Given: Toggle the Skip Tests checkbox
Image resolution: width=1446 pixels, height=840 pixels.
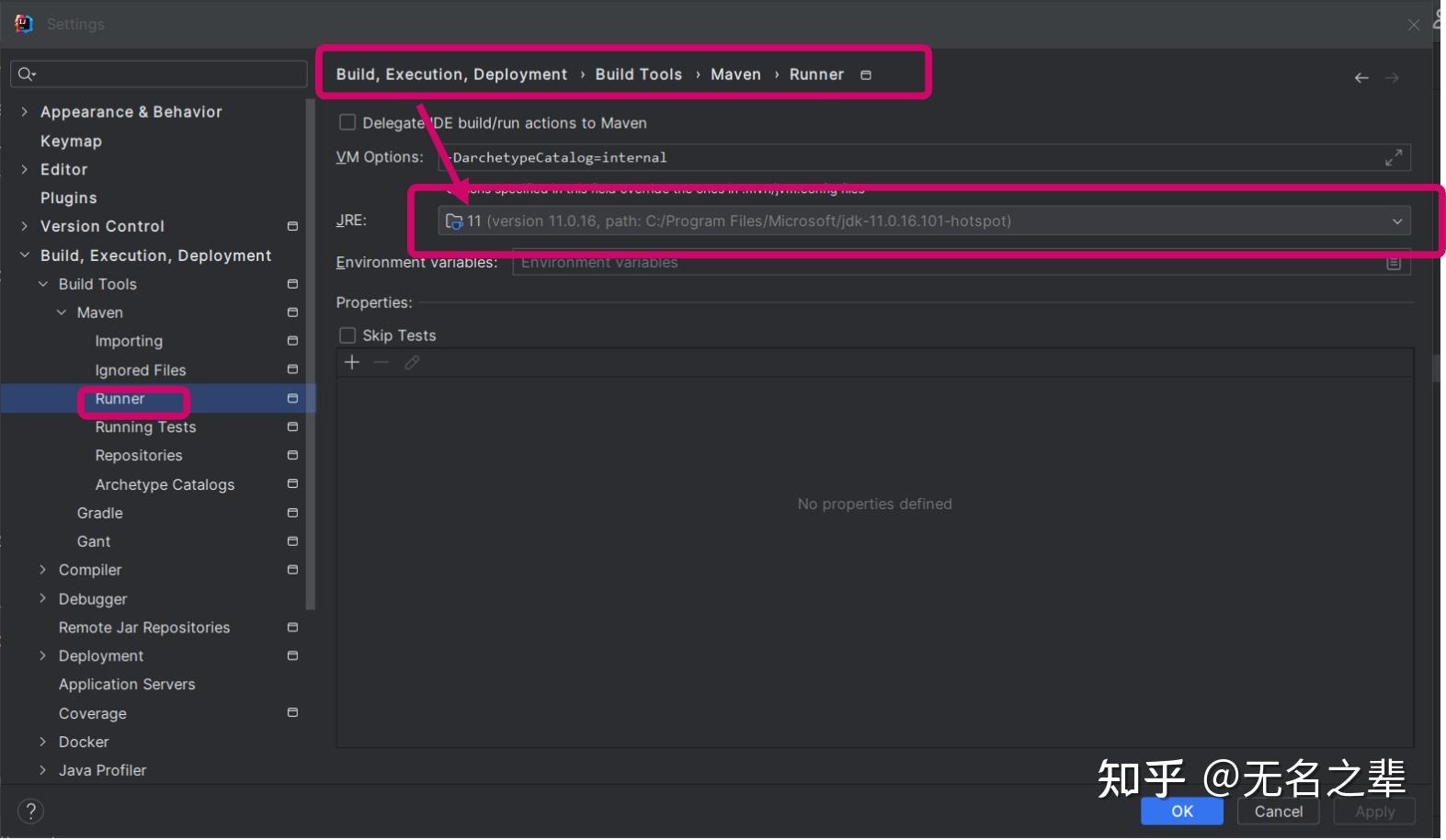Looking at the screenshot, I should pos(347,336).
